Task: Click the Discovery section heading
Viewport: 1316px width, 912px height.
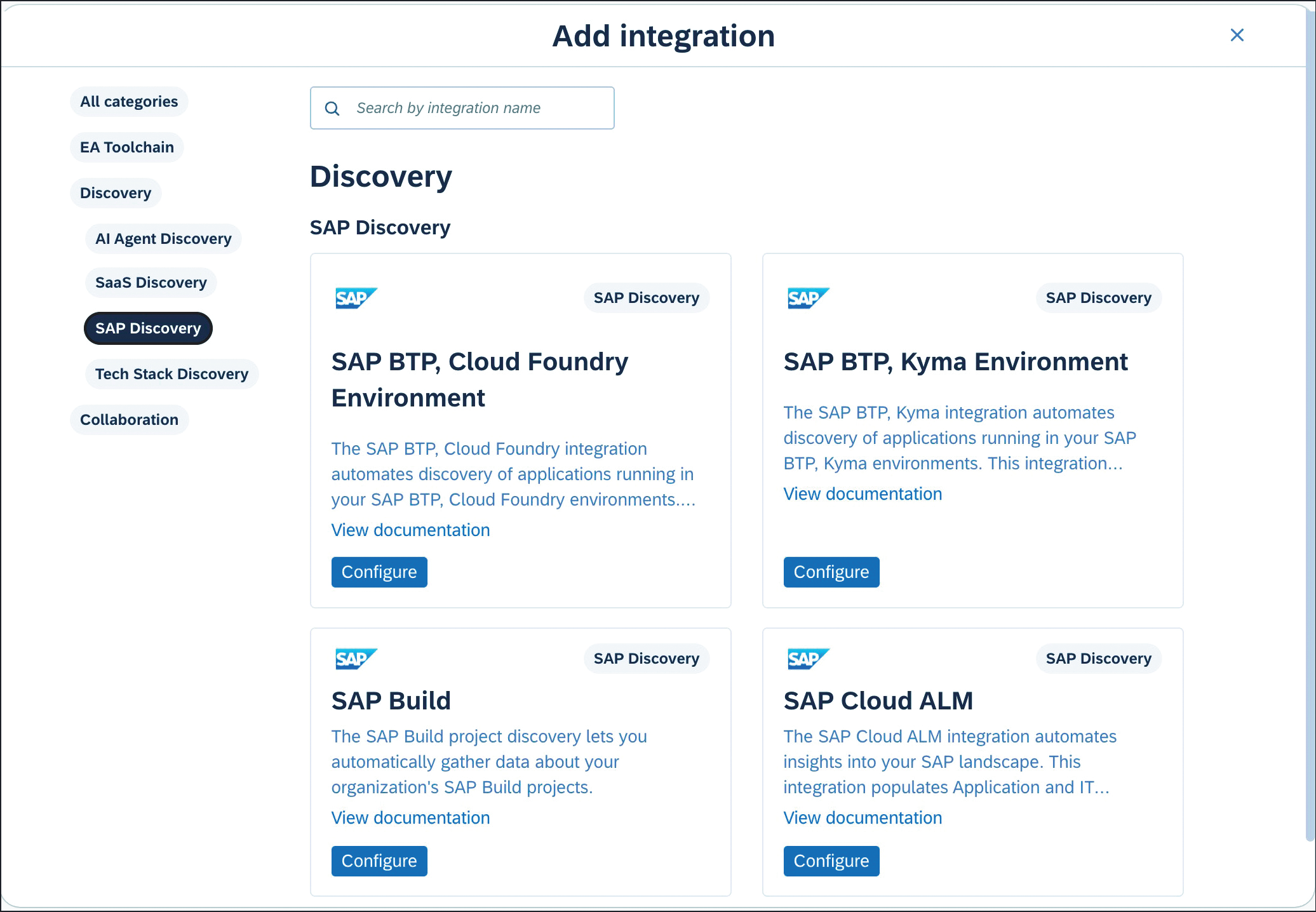Action: pyautogui.click(x=381, y=177)
